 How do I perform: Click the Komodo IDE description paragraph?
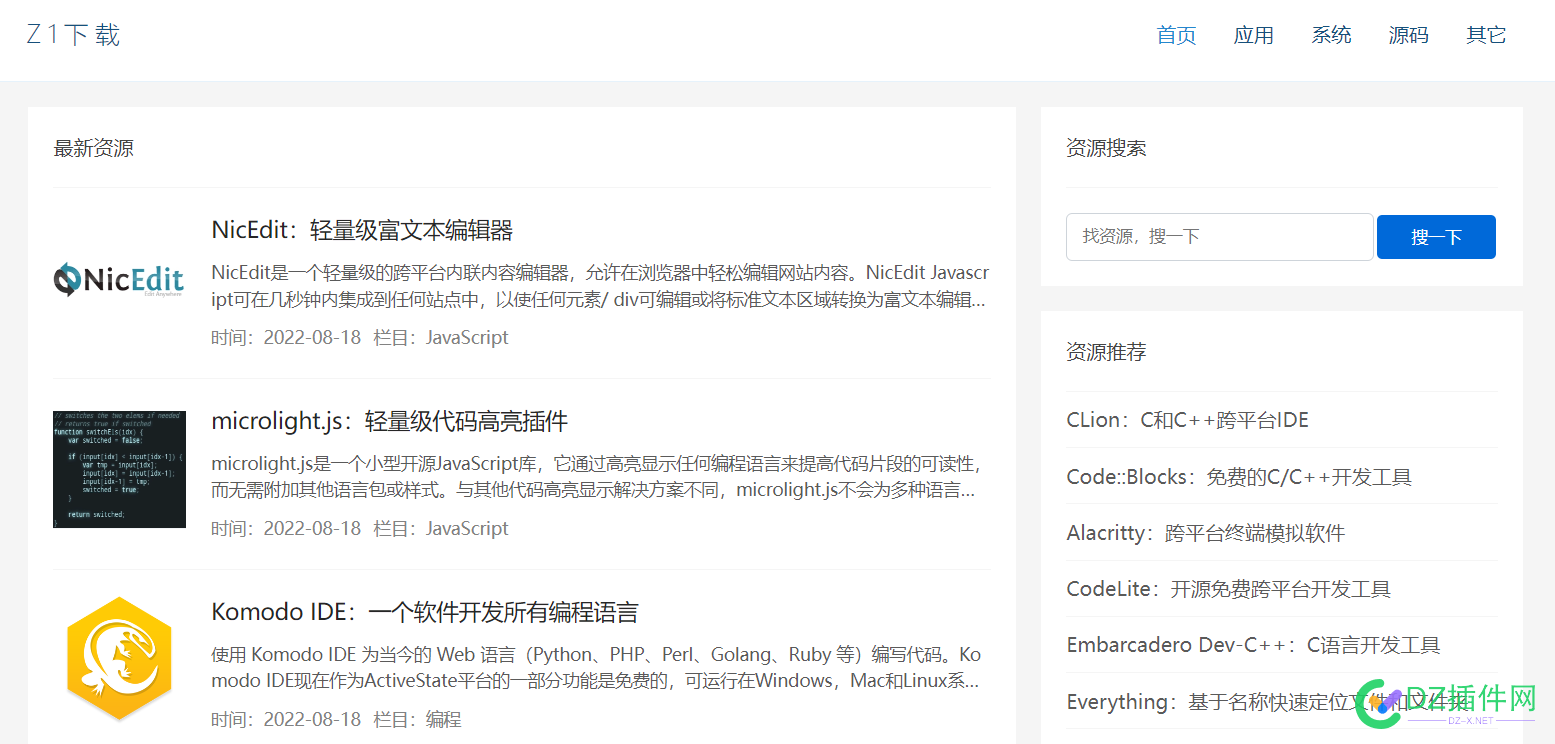(597, 668)
